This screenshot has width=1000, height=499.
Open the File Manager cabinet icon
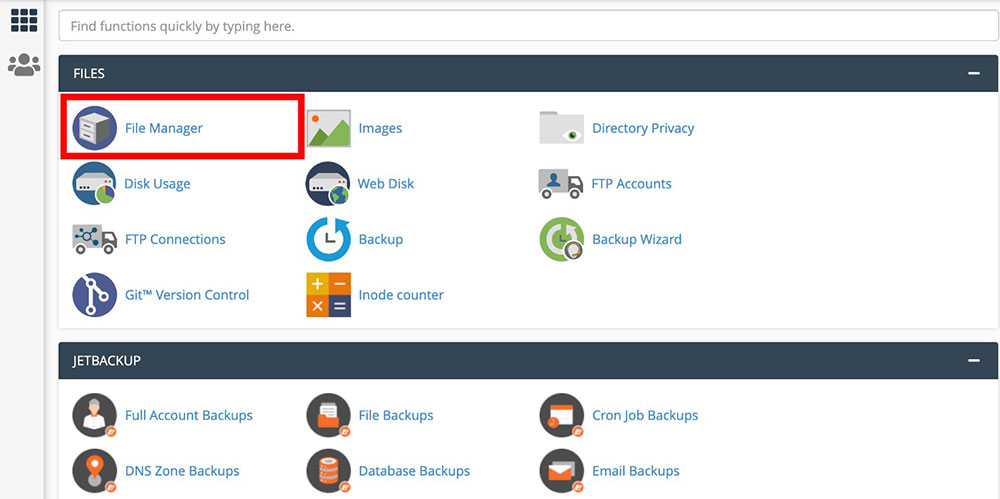pos(94,128)
